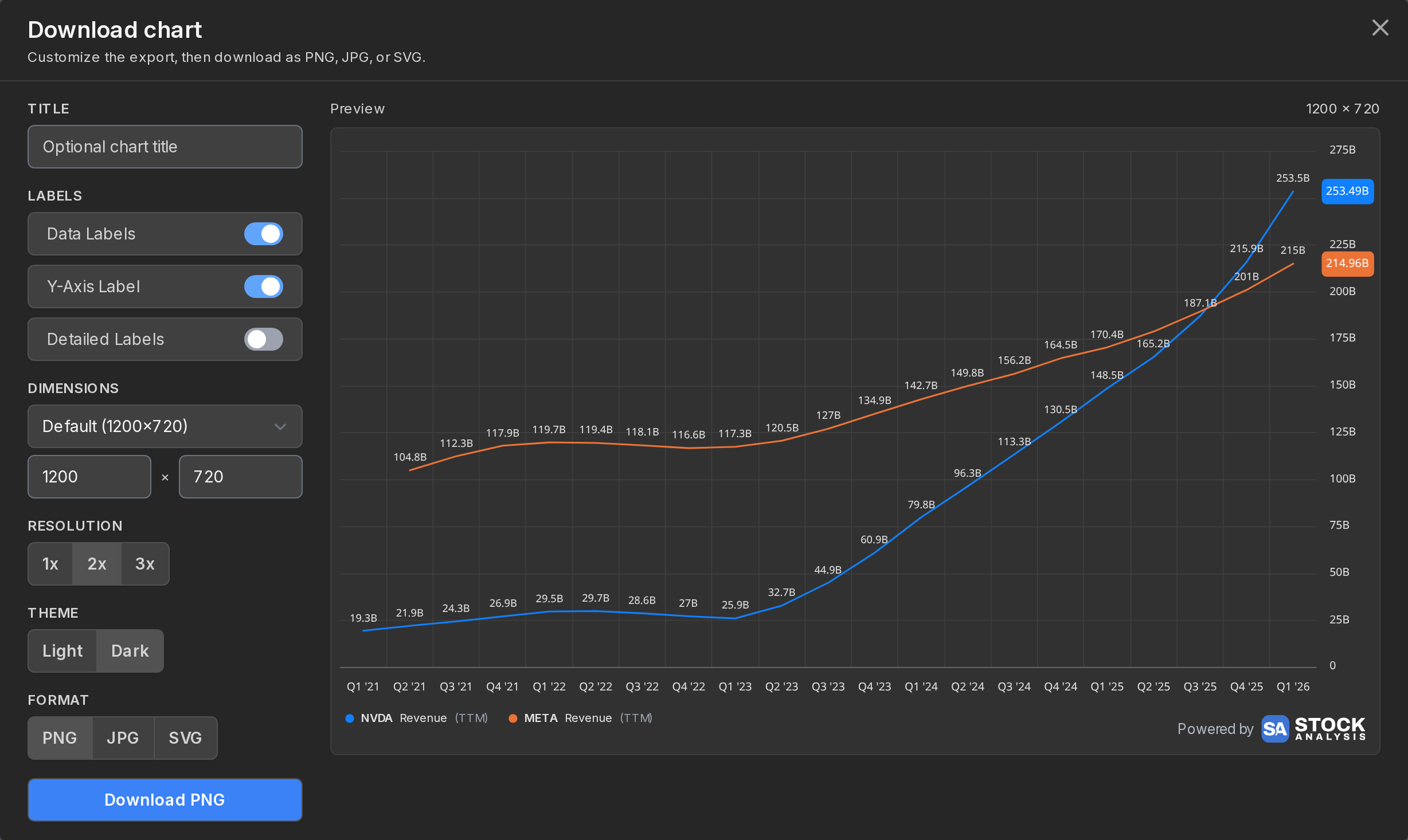The height and width of the screenshot is (840, 1408).
Task: Click the 116.6B data label
Action: click(689, 435)
